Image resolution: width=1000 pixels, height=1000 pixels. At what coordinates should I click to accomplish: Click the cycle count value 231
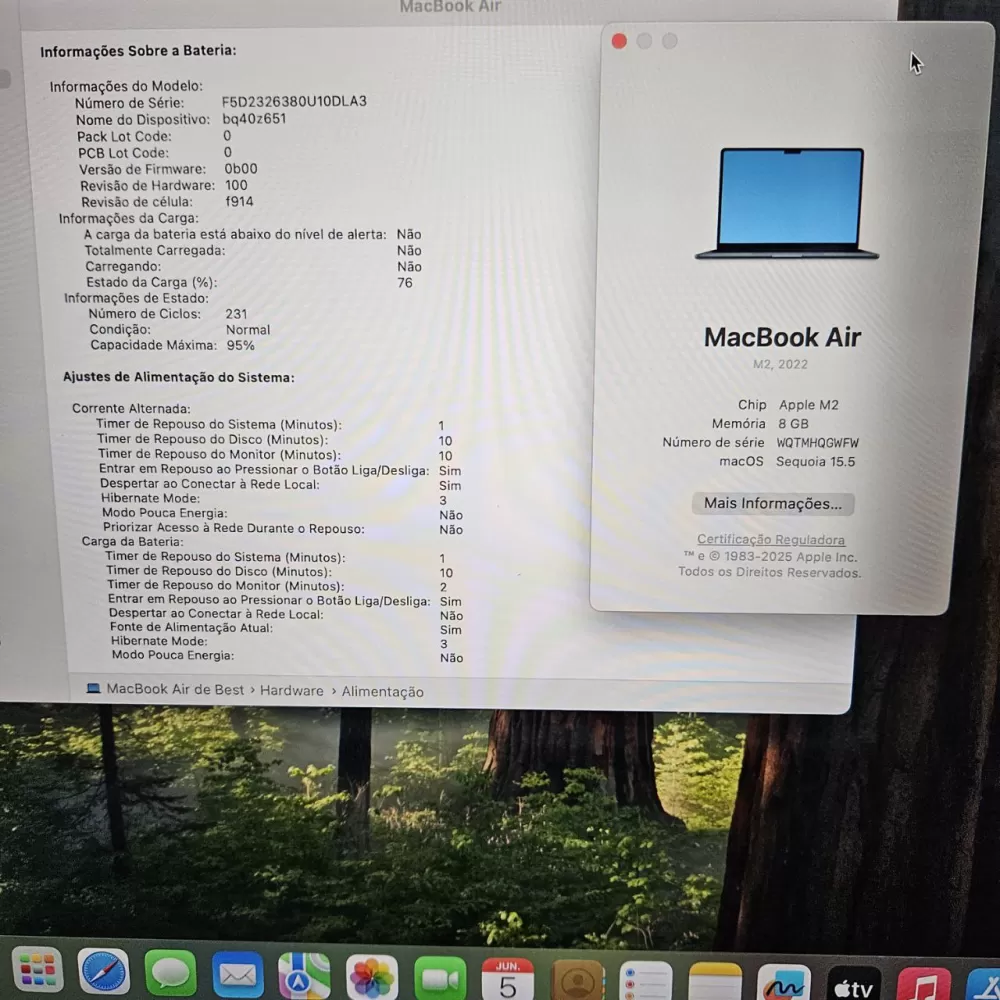(236, 314)
